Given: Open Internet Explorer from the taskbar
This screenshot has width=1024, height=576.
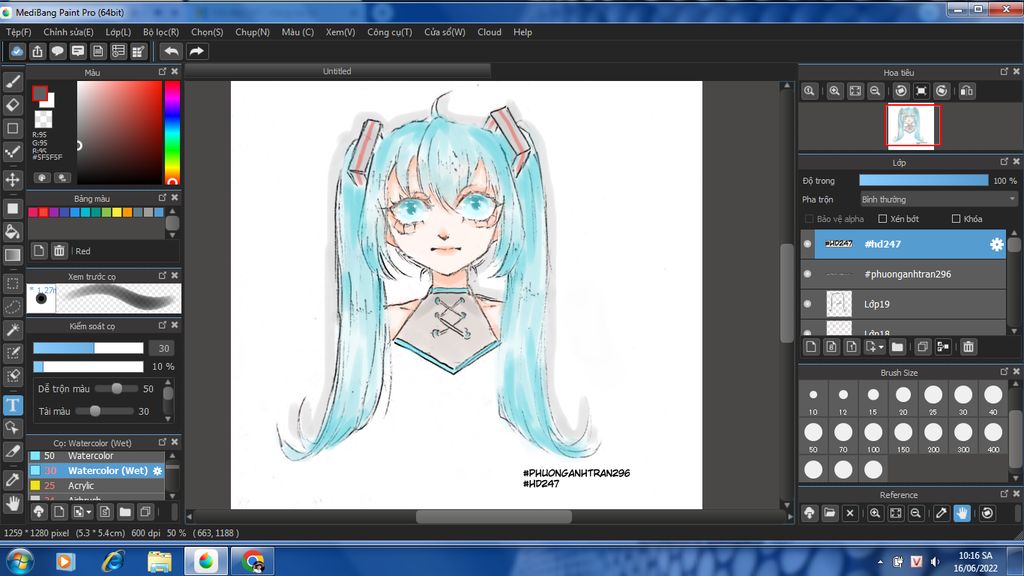Looking at the screenshot, I should pyautogui.click(x=113, y=561).
